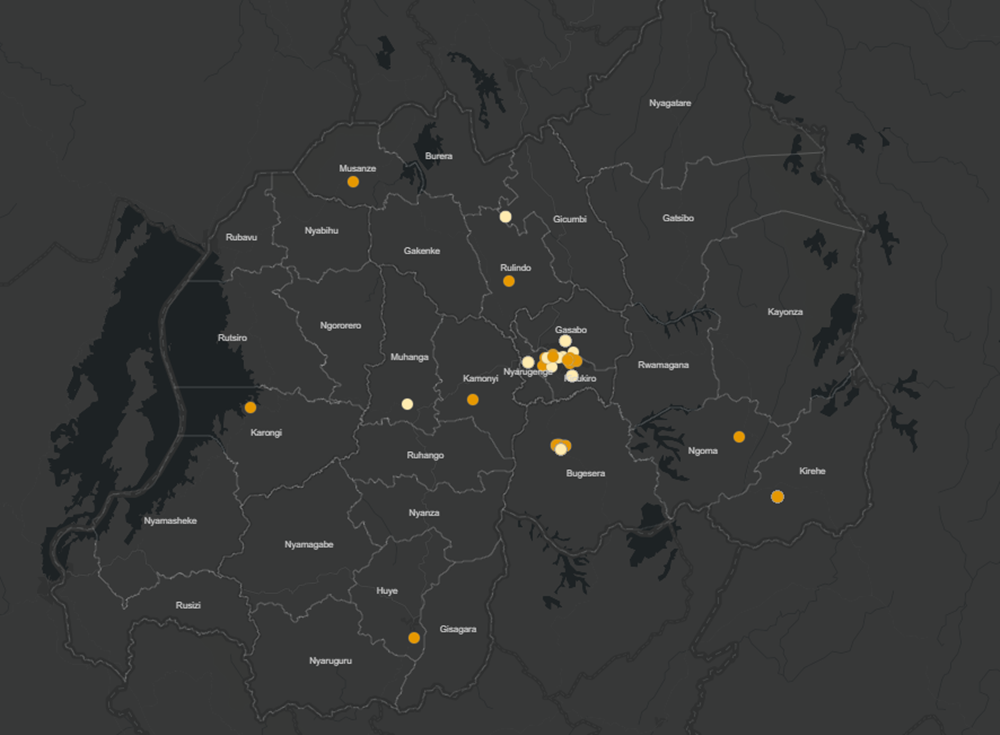Click the orange marker in southern Huye

coord(414,637)
